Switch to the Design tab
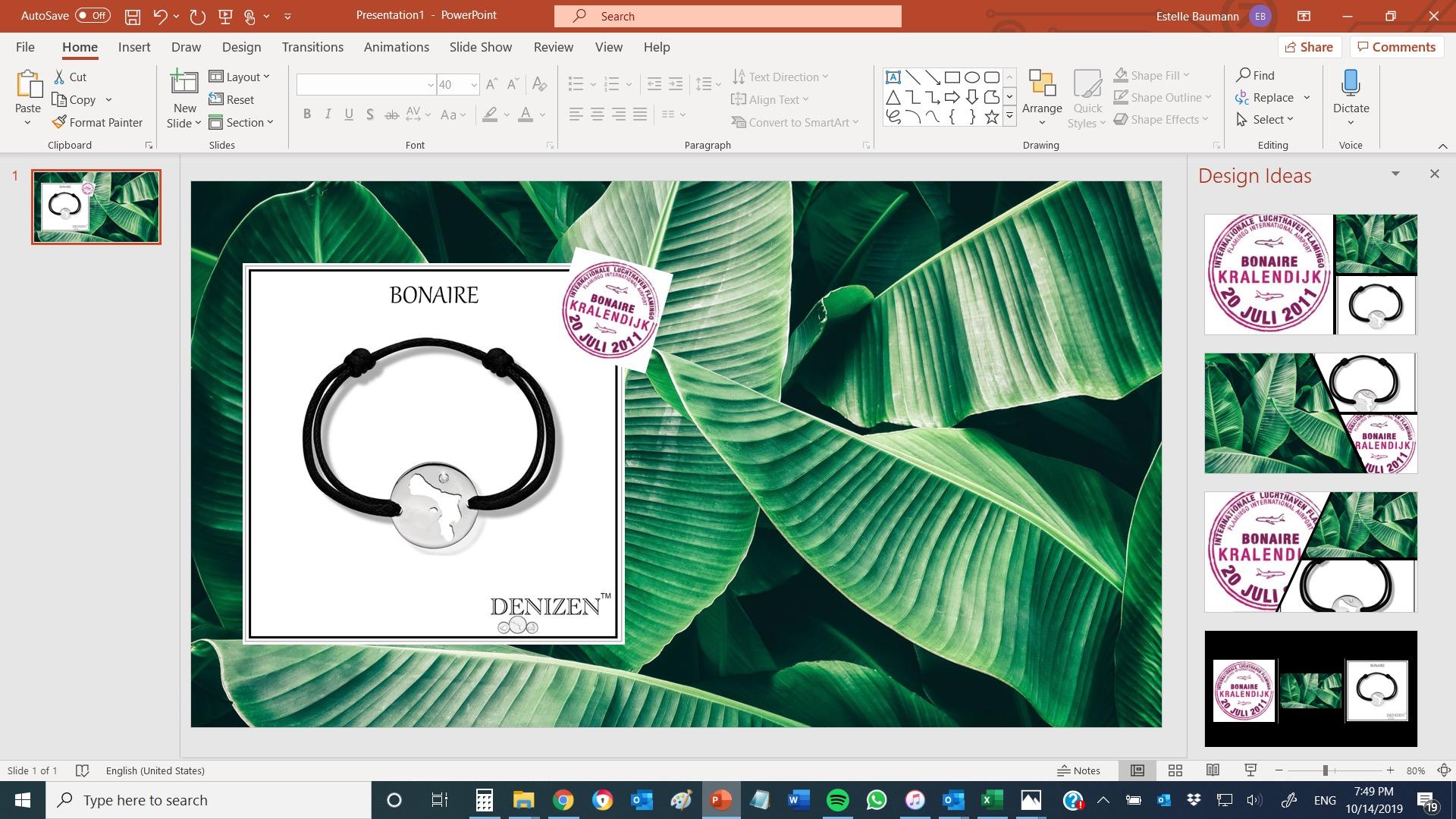 [x=241, y=47]
